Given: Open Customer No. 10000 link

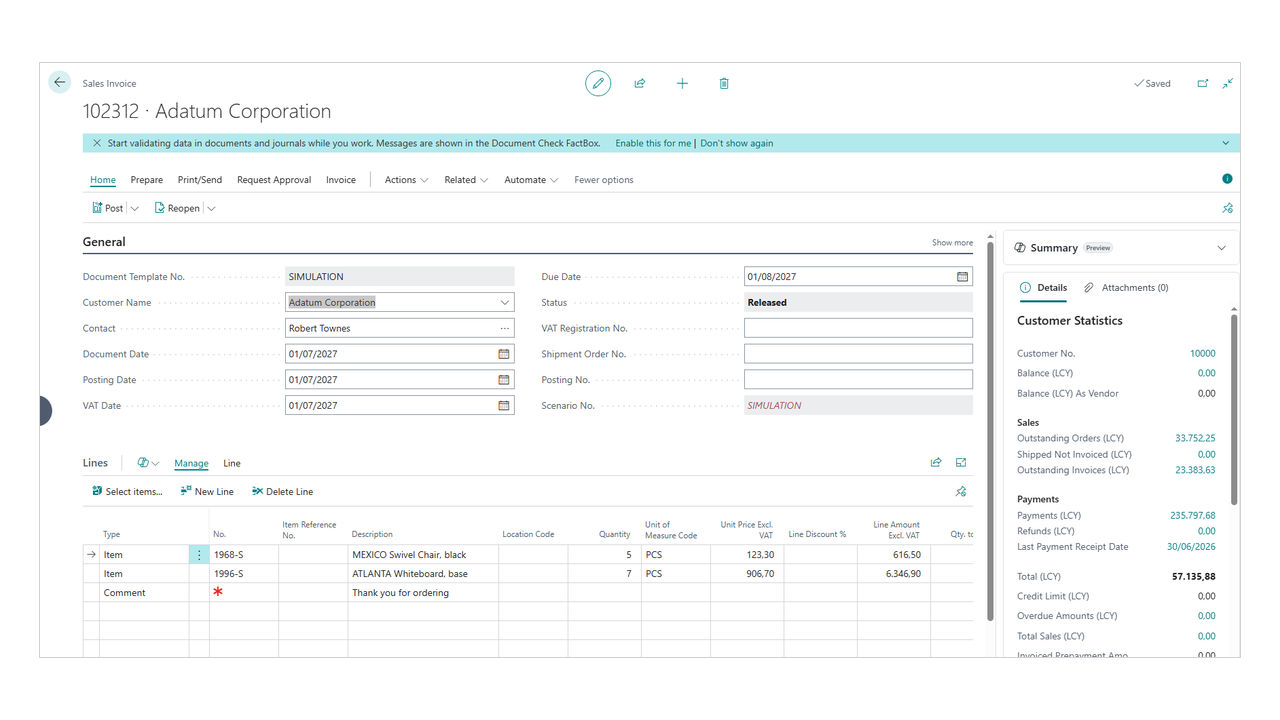Looking at the screenshot, I should point(1203,354).
